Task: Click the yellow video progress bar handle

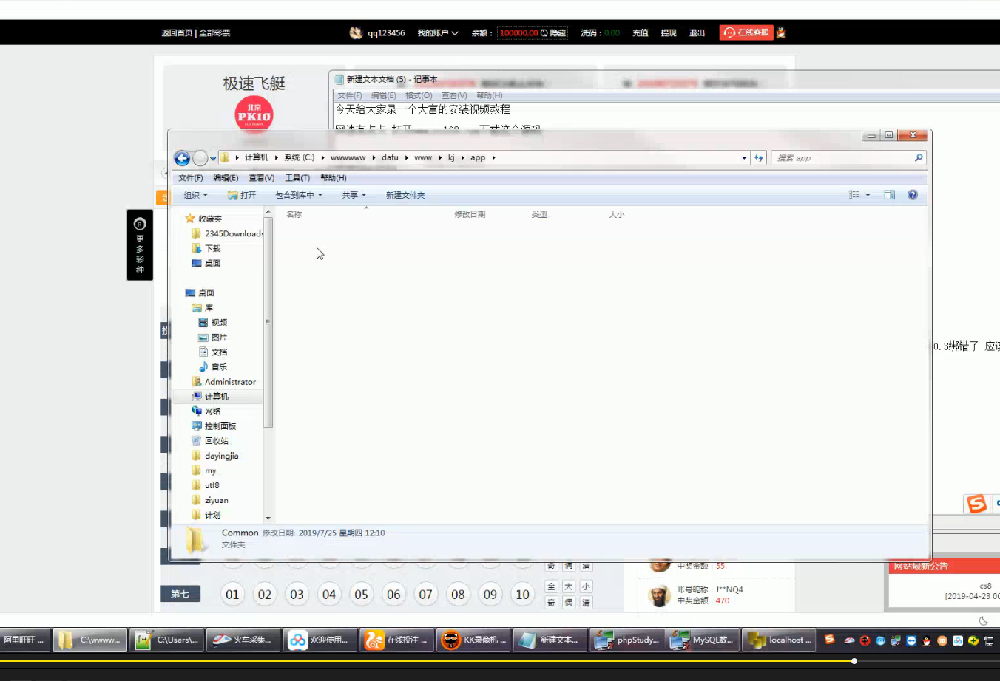Action: point(854,661)
